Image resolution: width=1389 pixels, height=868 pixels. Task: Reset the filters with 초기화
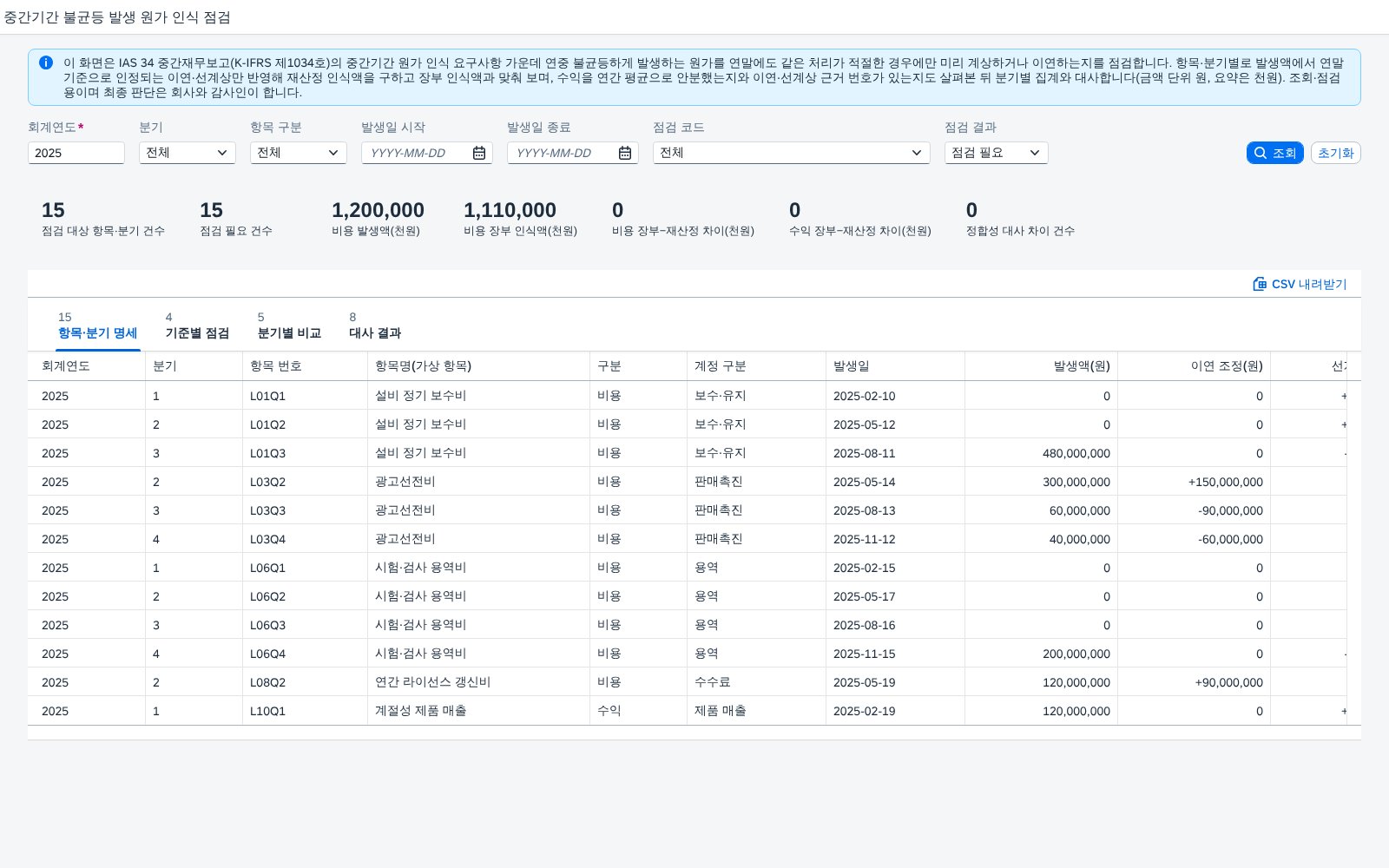point(1336,153)
